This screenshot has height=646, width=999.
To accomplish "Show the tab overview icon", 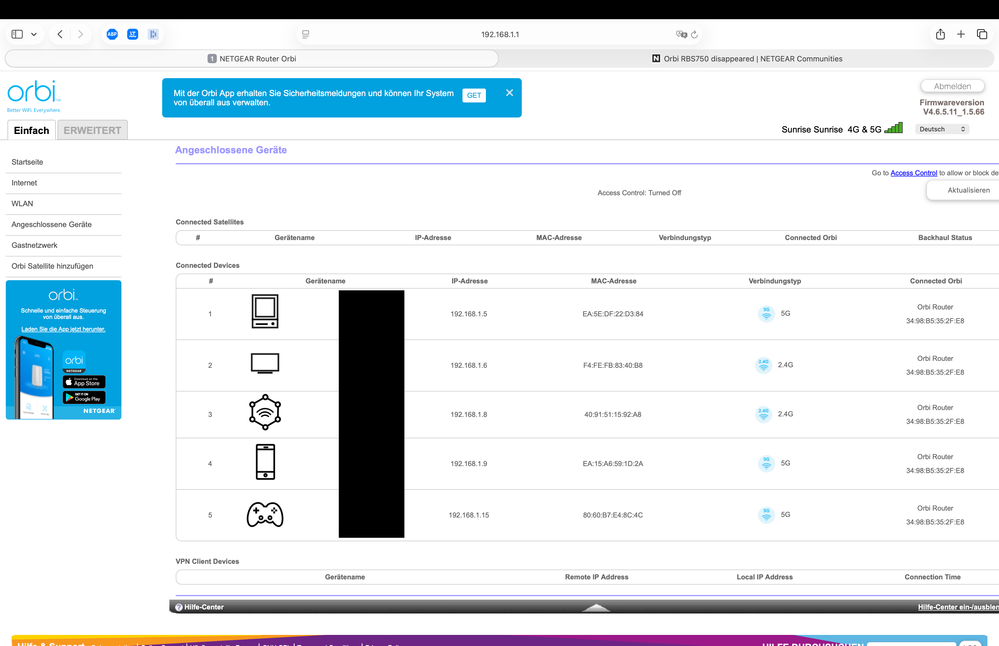I will click(982, 34).
